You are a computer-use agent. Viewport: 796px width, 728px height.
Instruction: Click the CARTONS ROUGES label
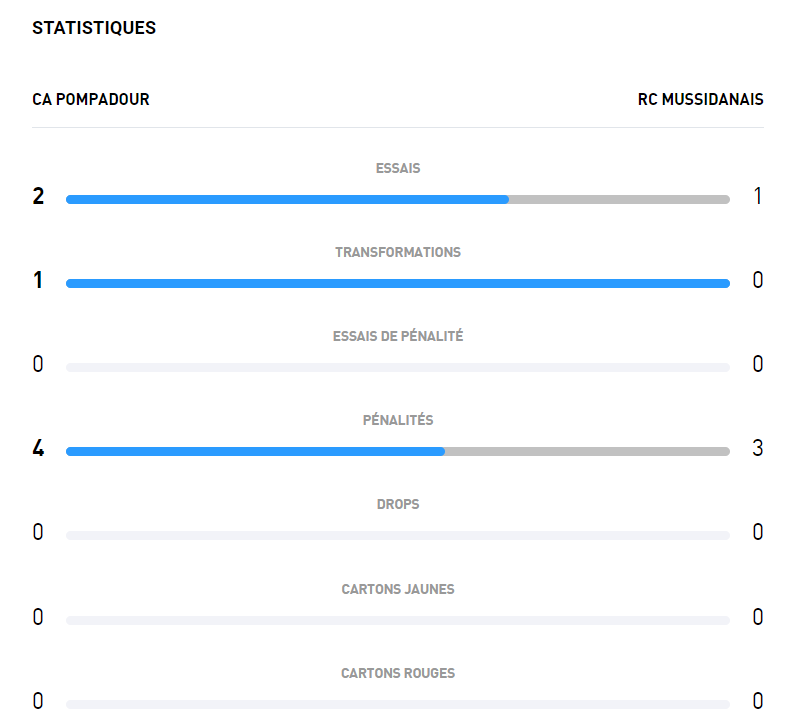pos(398,673)
